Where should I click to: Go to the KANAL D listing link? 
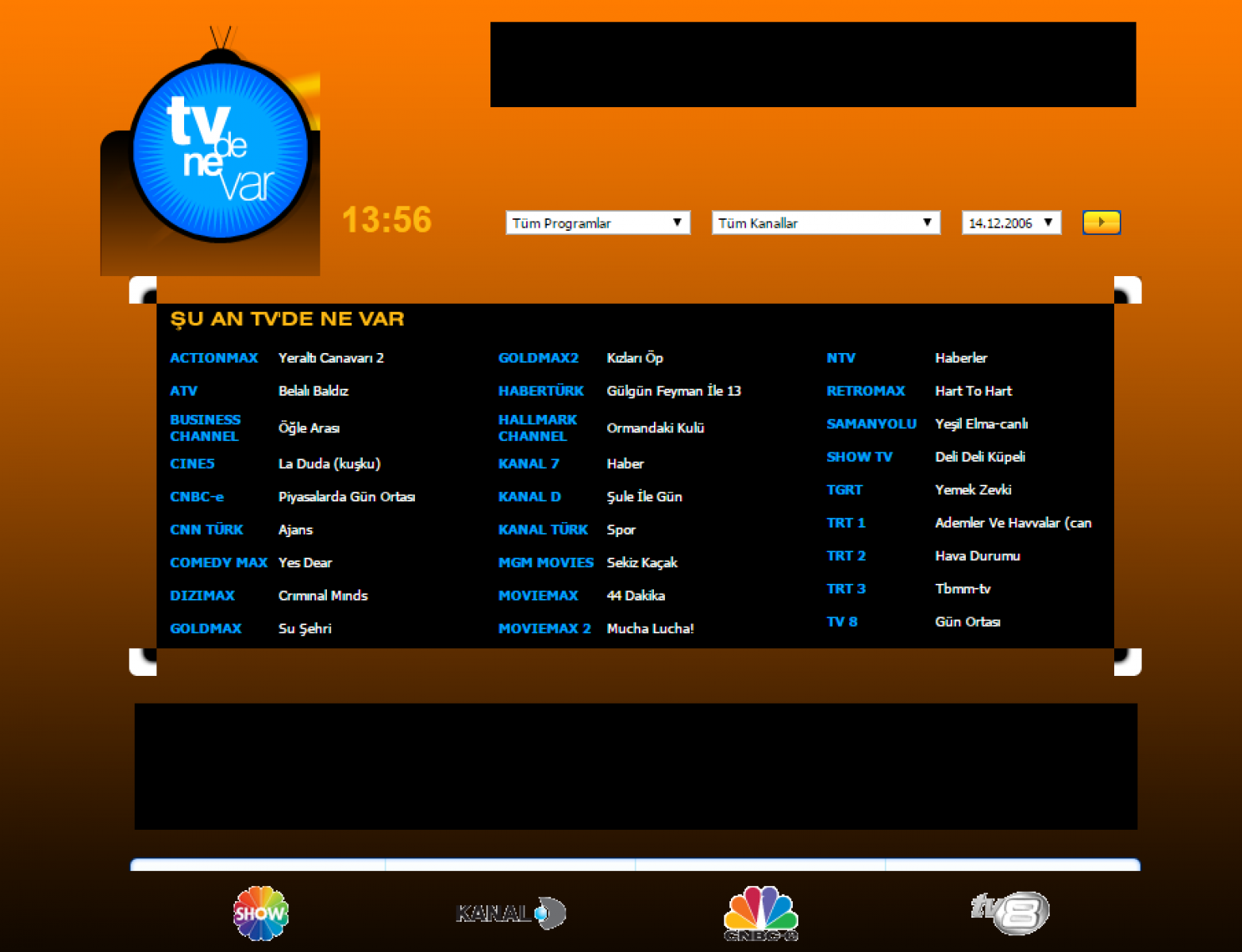point(529,497)
